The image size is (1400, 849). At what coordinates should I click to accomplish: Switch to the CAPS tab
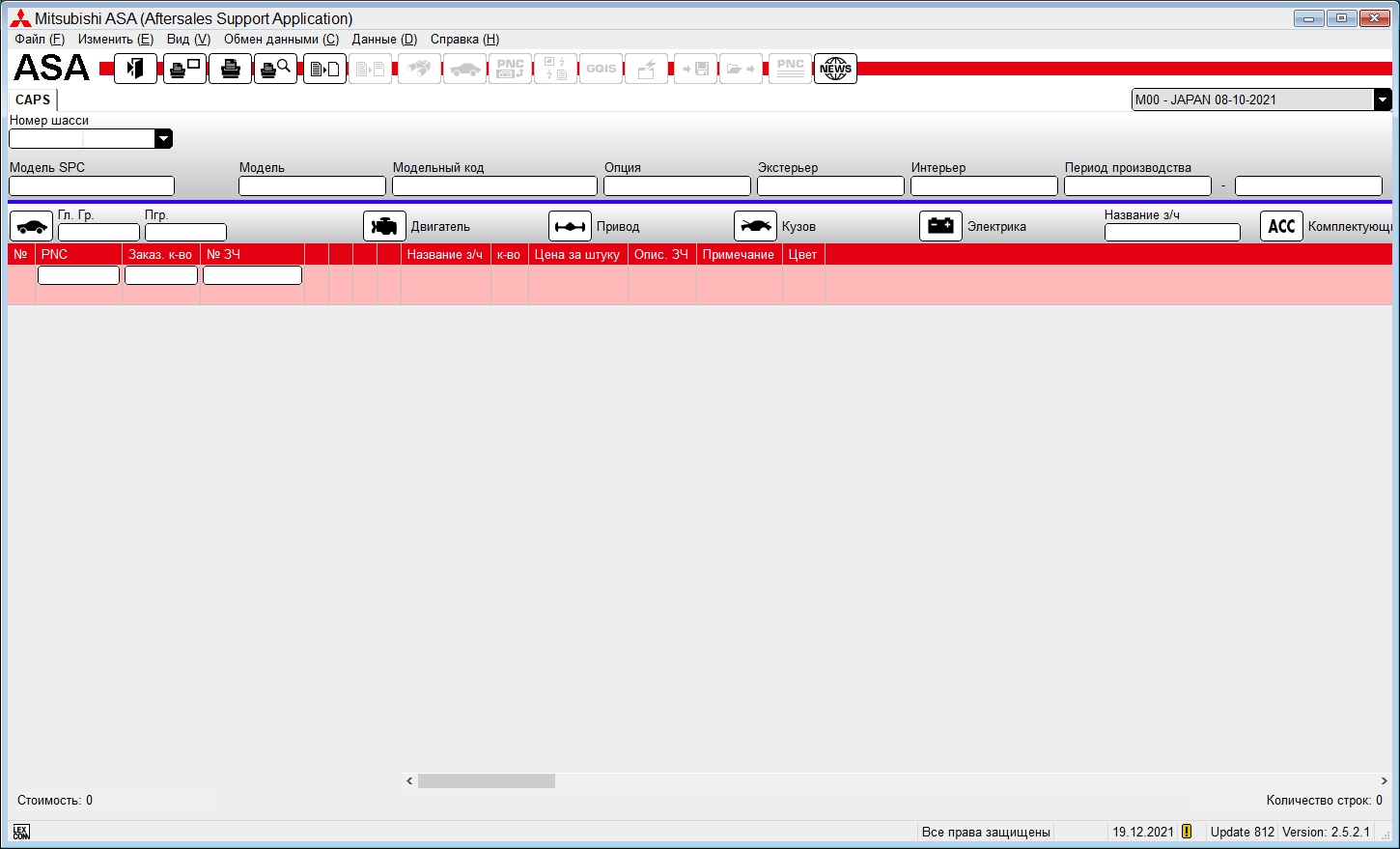click(x=33, y=99)
